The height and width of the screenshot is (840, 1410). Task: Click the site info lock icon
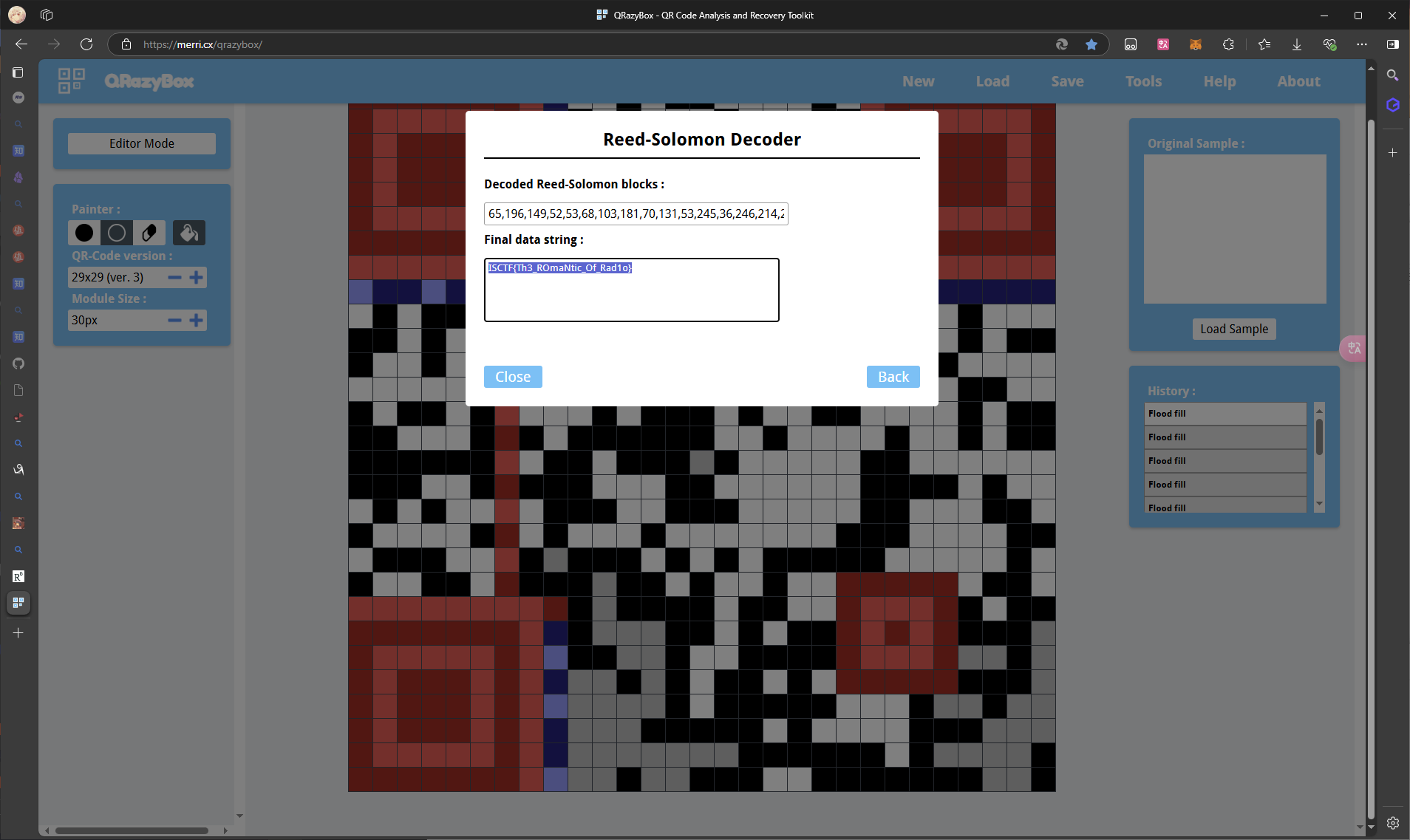pos(126,44)
